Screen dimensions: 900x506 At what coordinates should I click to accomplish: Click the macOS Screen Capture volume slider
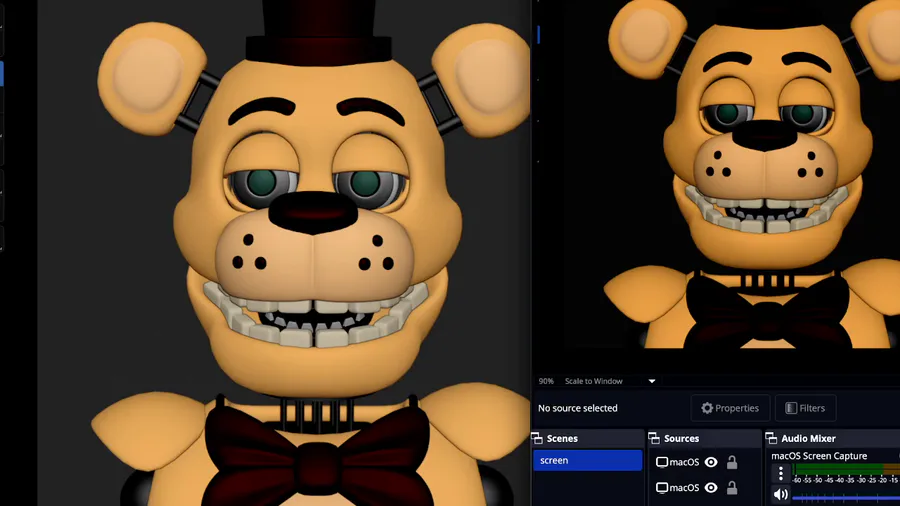pyautogui.click(x=845, y=497)
